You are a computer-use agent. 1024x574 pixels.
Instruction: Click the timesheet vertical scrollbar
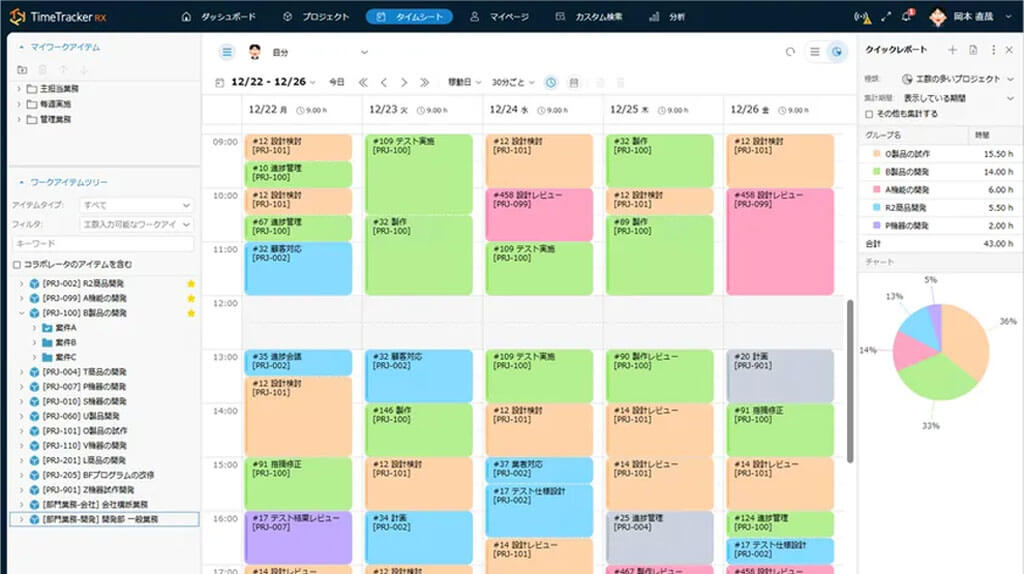pyautogui.click(x=850, y=381)
